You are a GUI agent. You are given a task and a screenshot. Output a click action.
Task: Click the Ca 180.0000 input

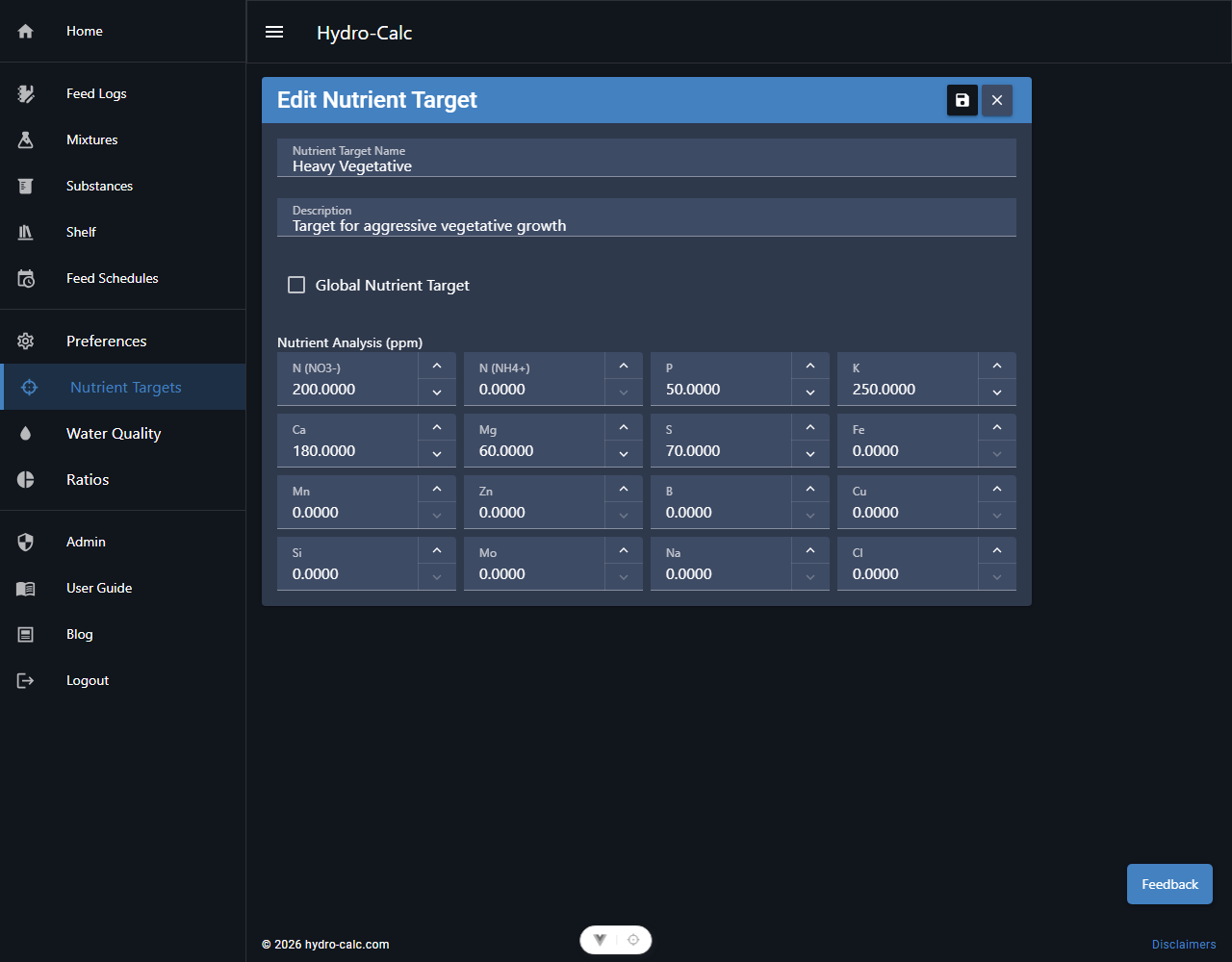[x=347, y=441]
